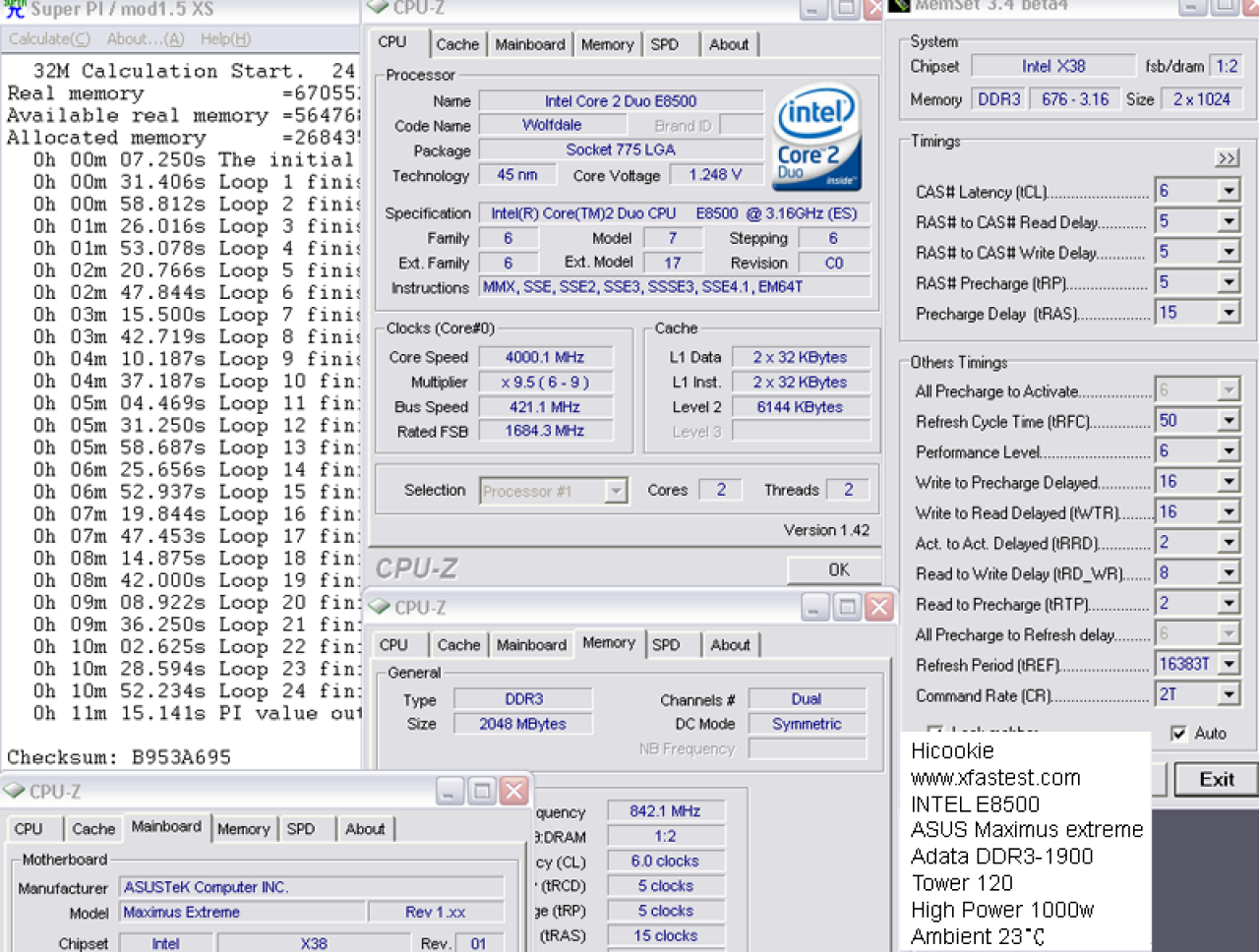This screenshot has height=952, width=1259.
Task: Click the Checksum: B953A695 line
Action: click(119, 757)
